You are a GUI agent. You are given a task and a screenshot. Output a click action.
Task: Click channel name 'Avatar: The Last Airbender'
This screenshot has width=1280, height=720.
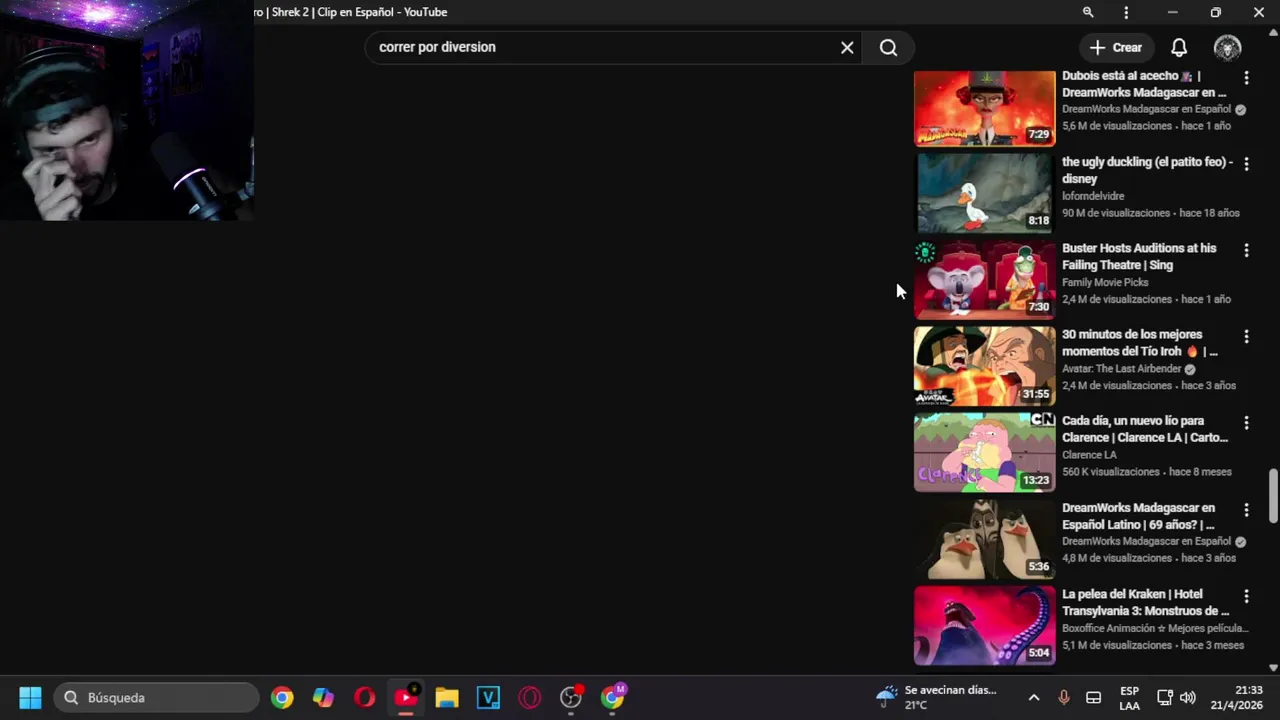pos(1121,369)
